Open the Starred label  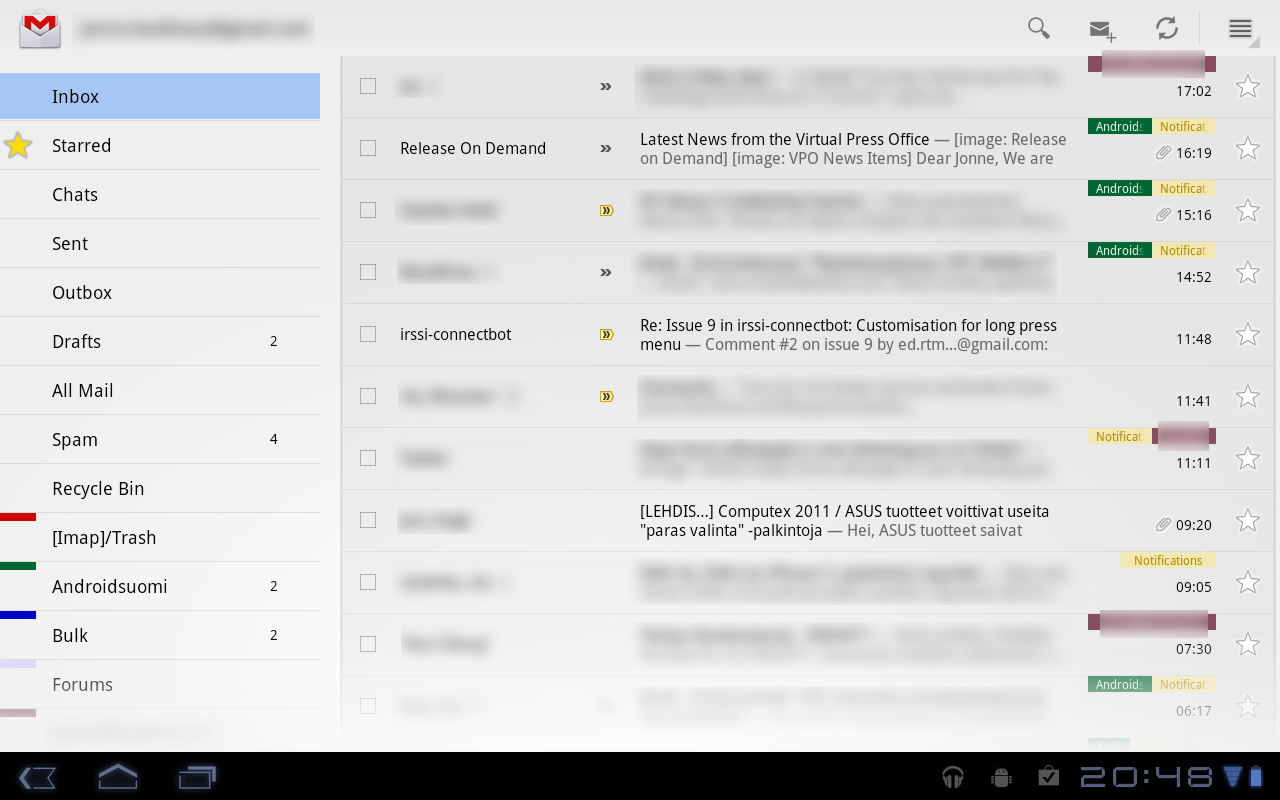pyautogui.click(x=160, y=146)
